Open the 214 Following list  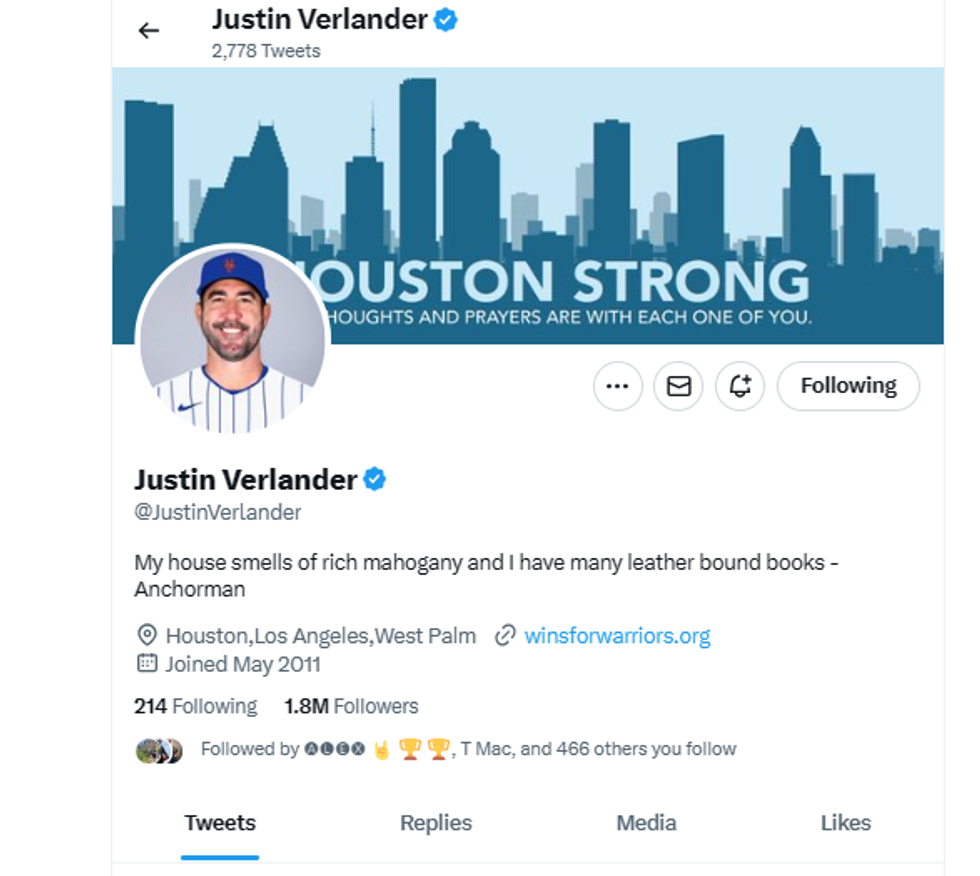[x=196, y=706]
